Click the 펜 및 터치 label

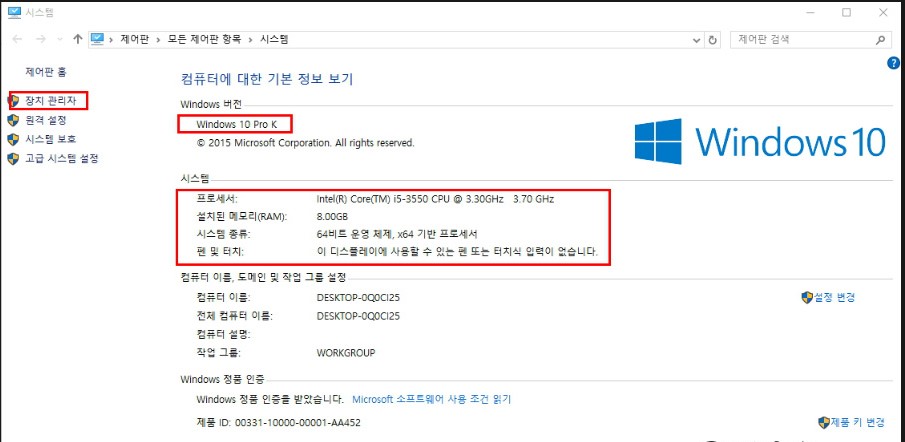pyautogui.click(x=221, y=252)
